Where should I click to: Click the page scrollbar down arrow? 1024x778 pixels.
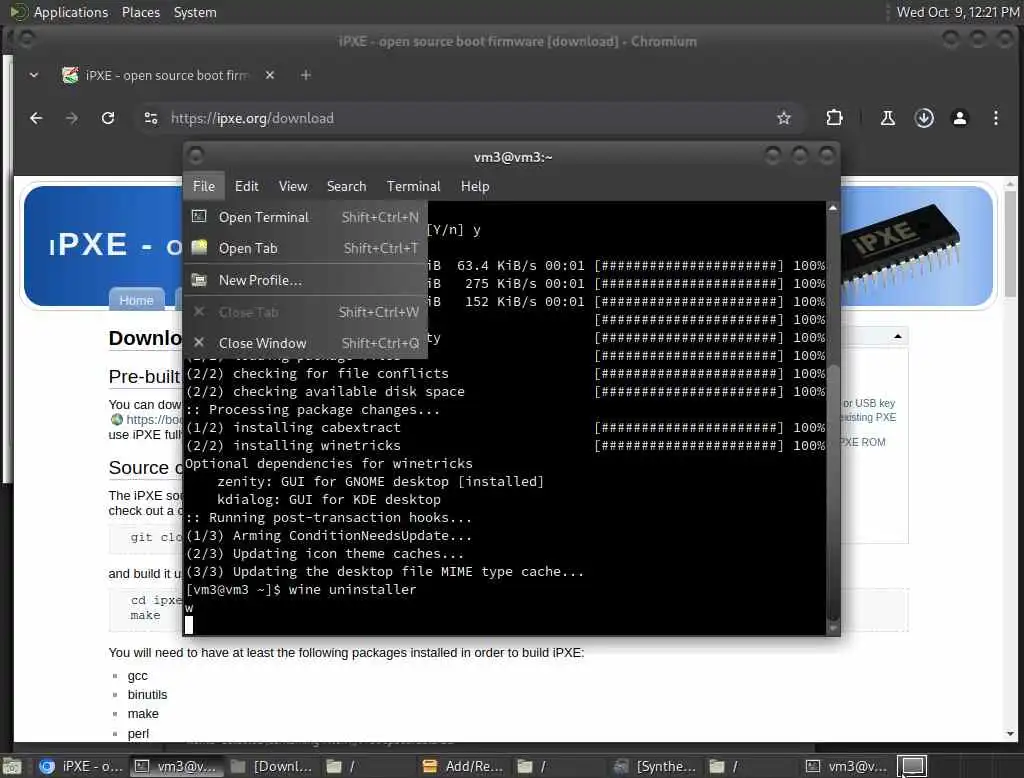point(1010,734)
